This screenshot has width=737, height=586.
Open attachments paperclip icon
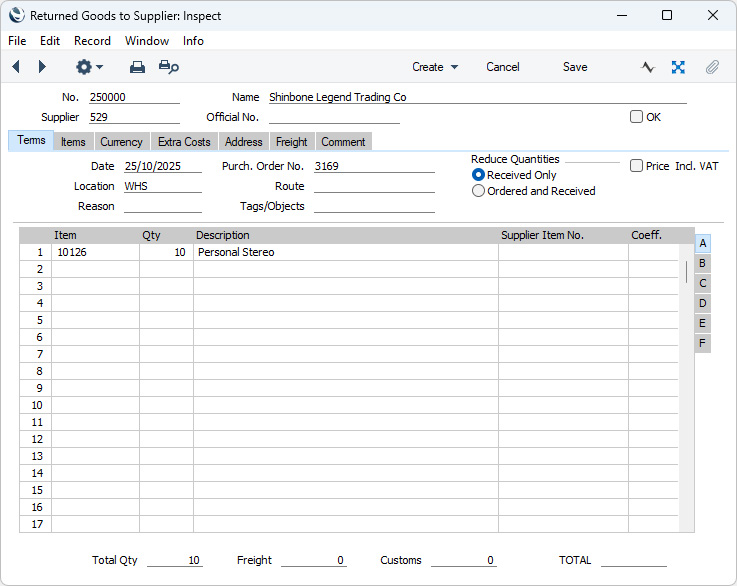coord(712,67)
